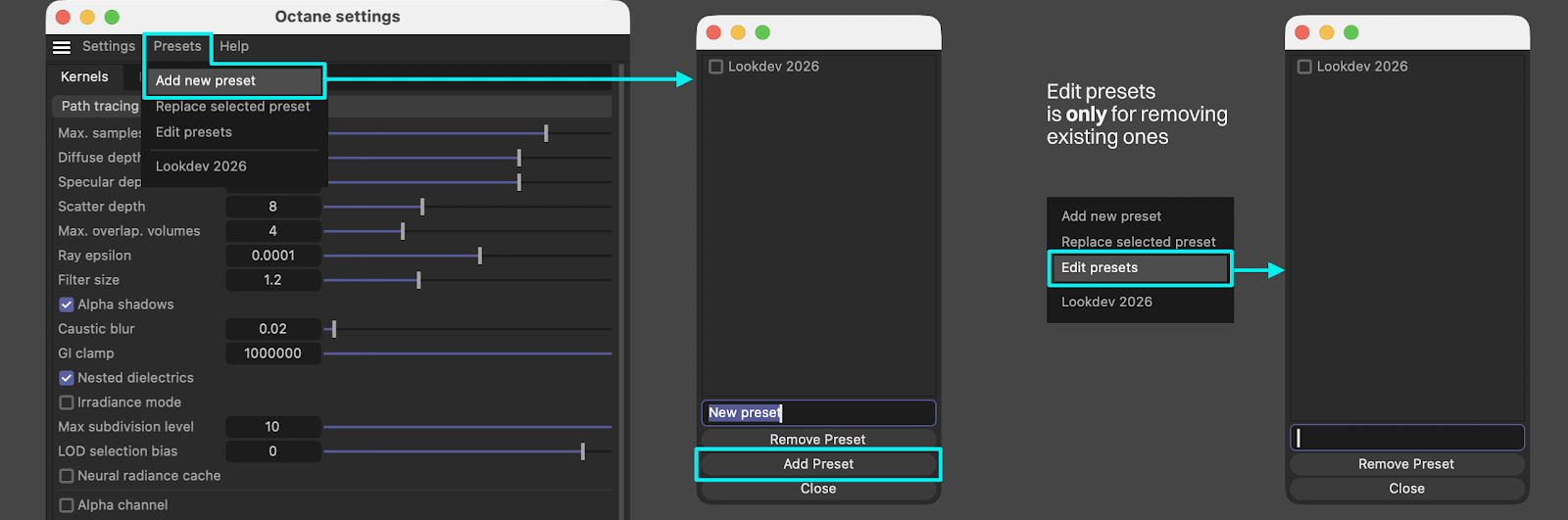1568x520 pixels.
Task: Expand the Path tracing kernel dropdown
Action: coord(100,106)
